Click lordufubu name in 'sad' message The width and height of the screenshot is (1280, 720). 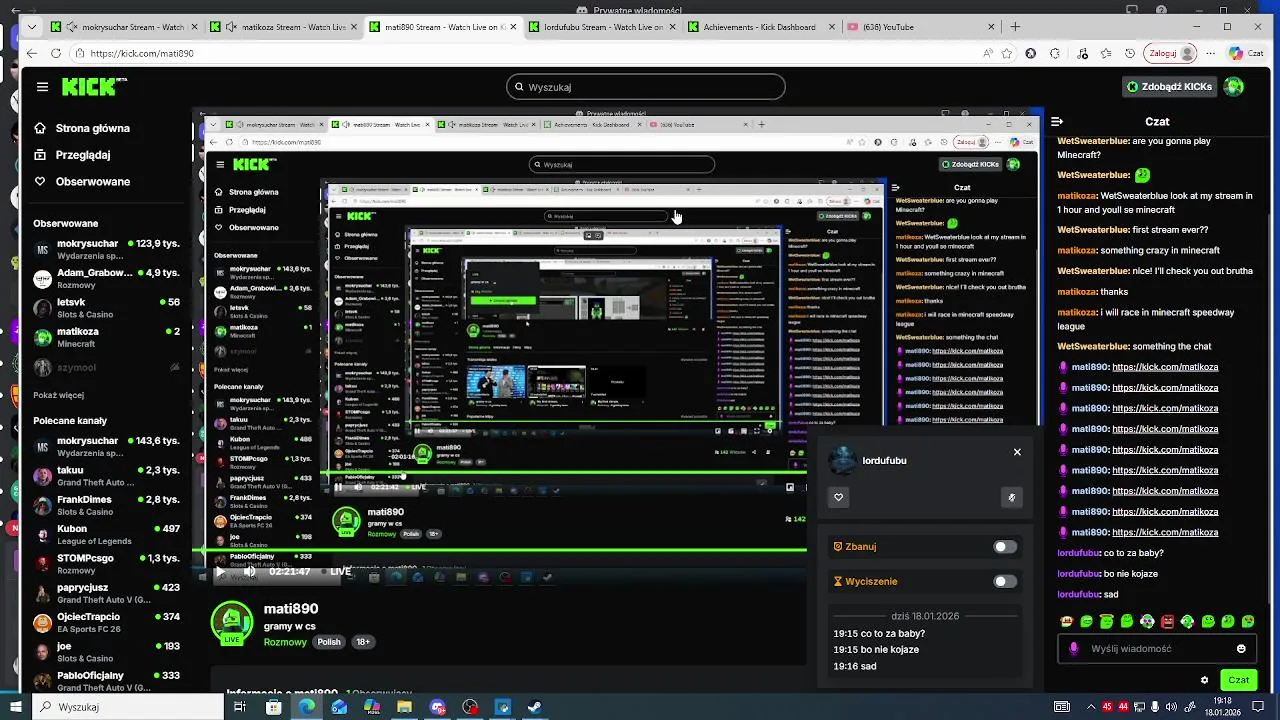(1079, 594)
